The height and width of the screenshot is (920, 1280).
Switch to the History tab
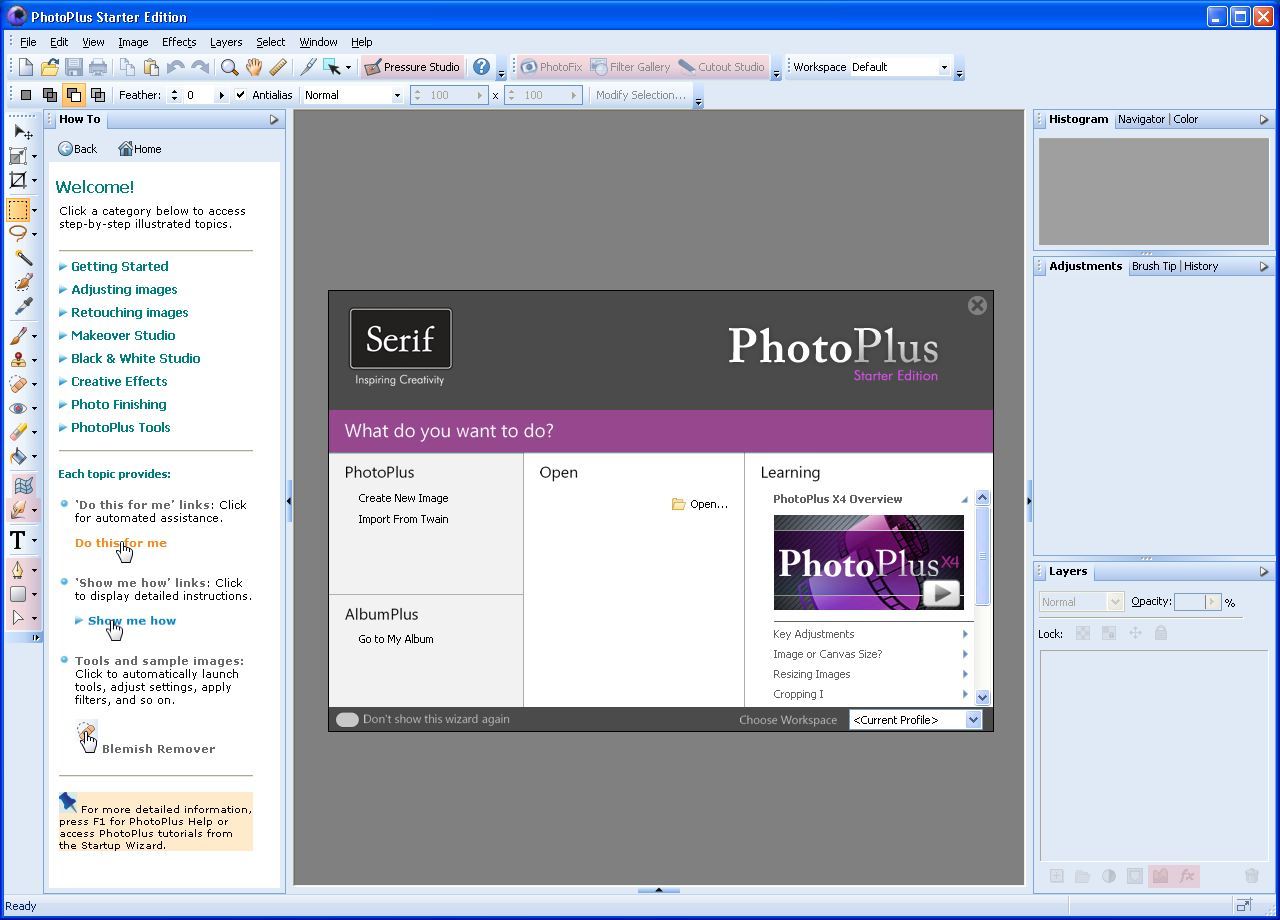point(1201,266)
